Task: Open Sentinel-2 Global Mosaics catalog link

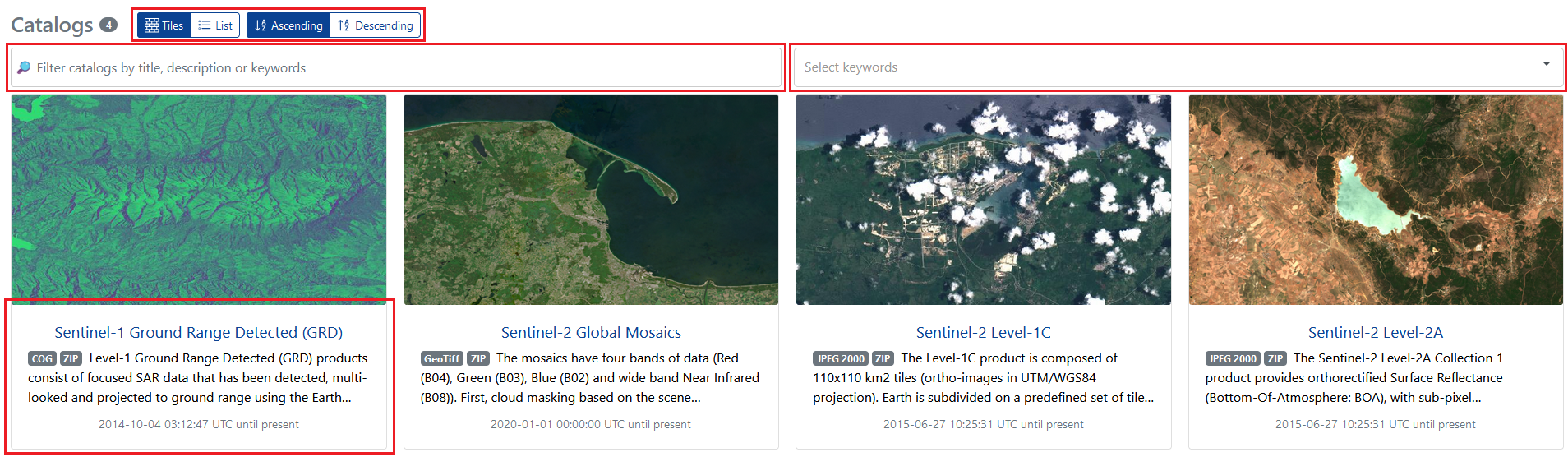Action: pos(591,332)
